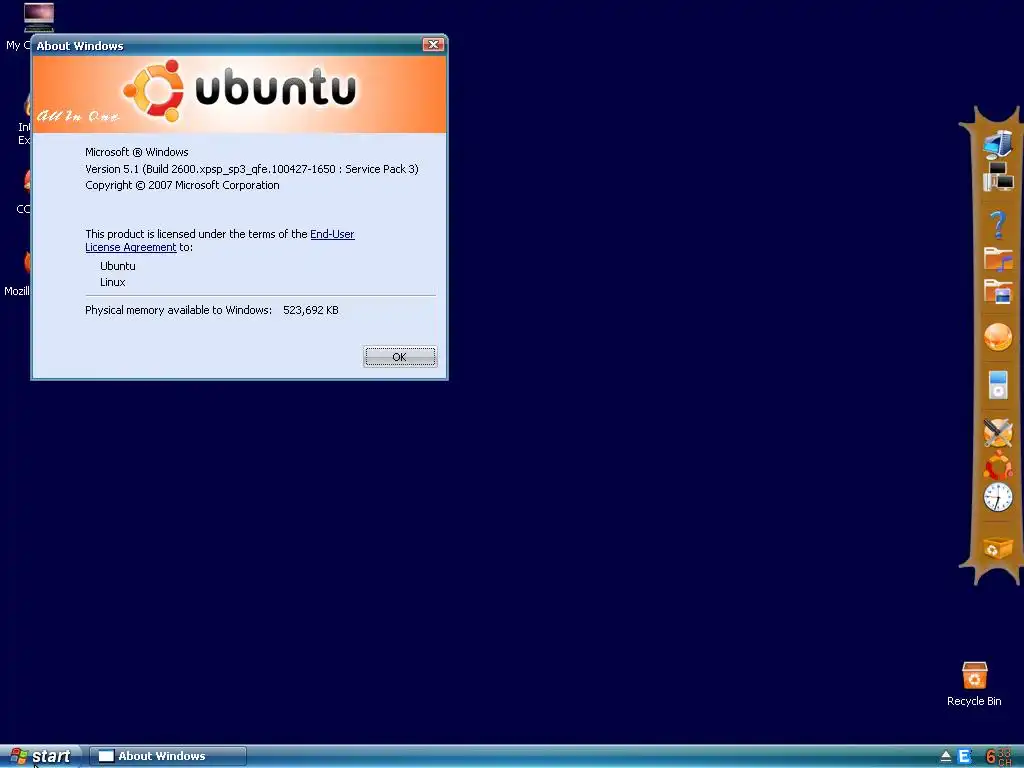The height and width of the screenshot is (768, 1024).
Task: Select About Windows taskbar button
Action: tap(168, 756)
